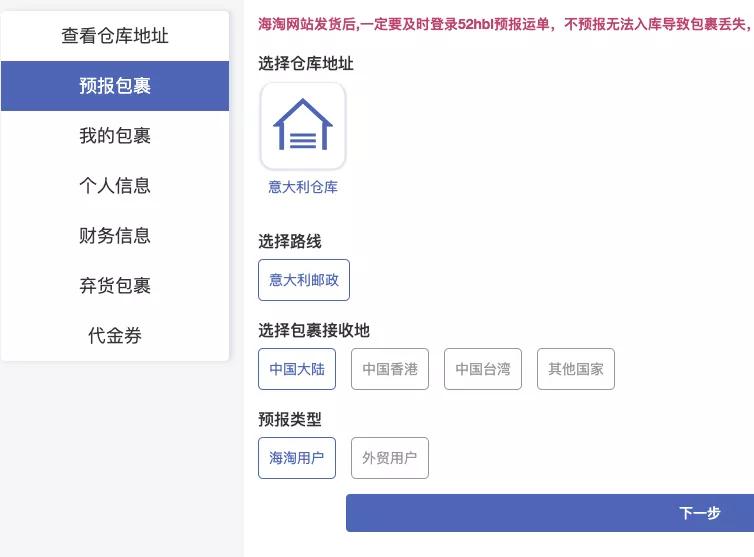754x557 pixels.
Task: Open 查看仓库地址 in the sidebar
Action: (x=115, y=36)
